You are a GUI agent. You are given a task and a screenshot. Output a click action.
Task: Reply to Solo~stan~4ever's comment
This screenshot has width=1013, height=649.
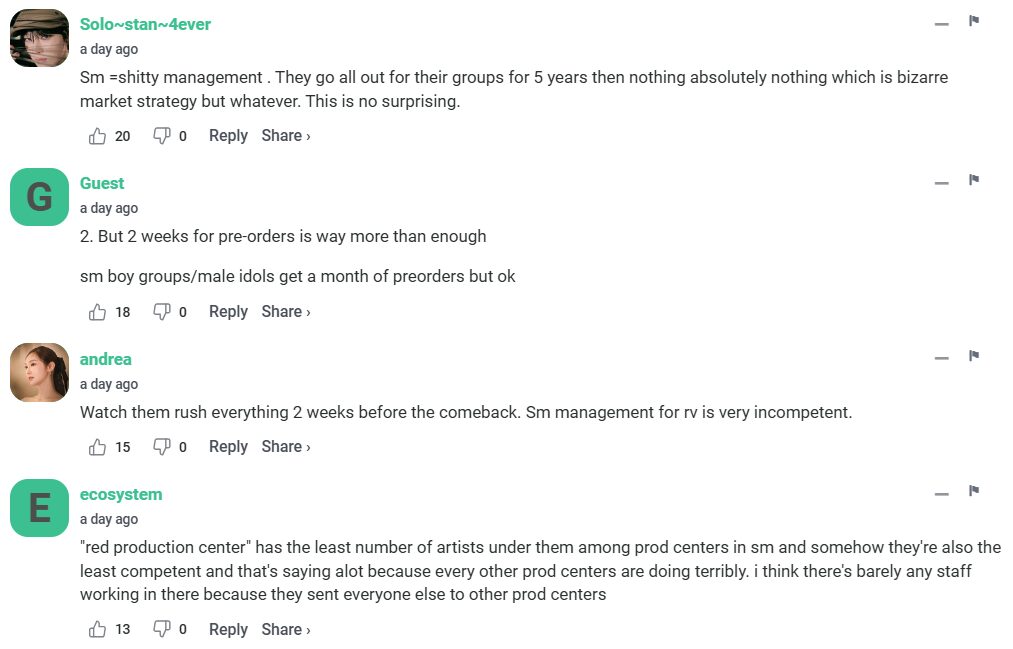[x=228, y=136]
